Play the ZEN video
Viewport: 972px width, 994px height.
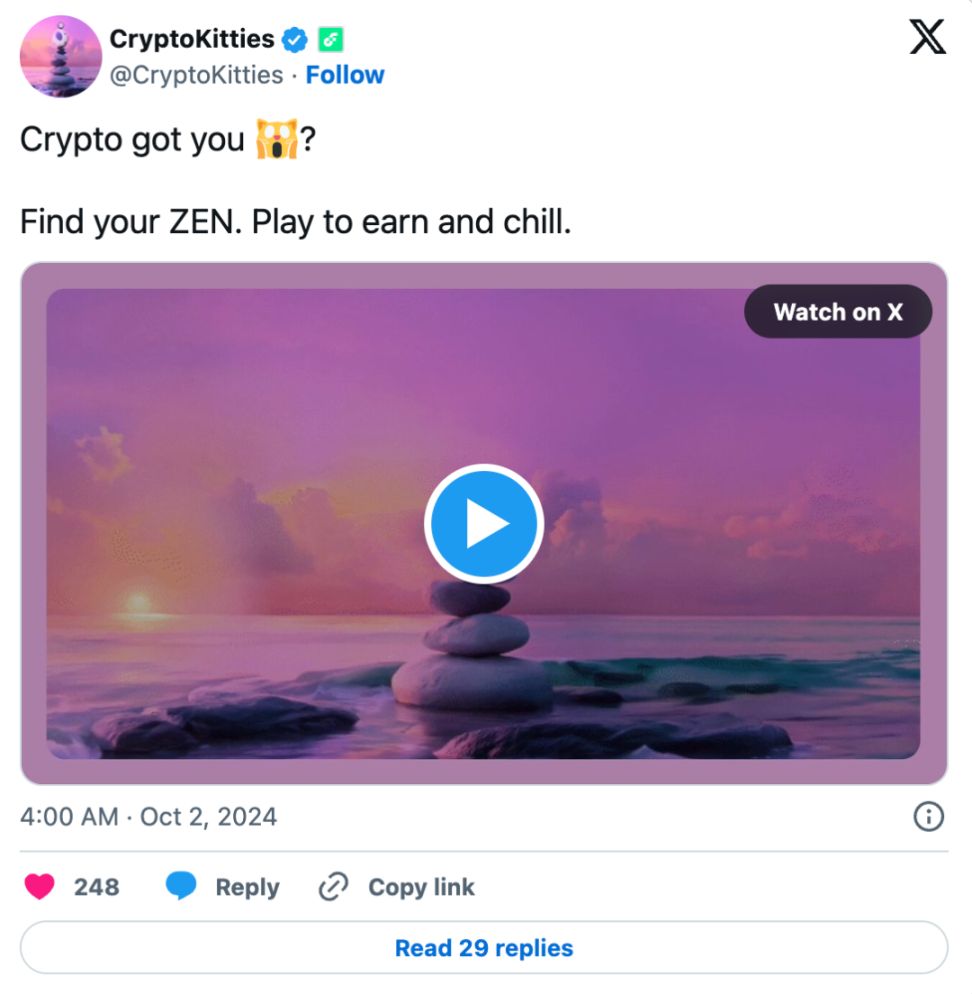point(483,523)
